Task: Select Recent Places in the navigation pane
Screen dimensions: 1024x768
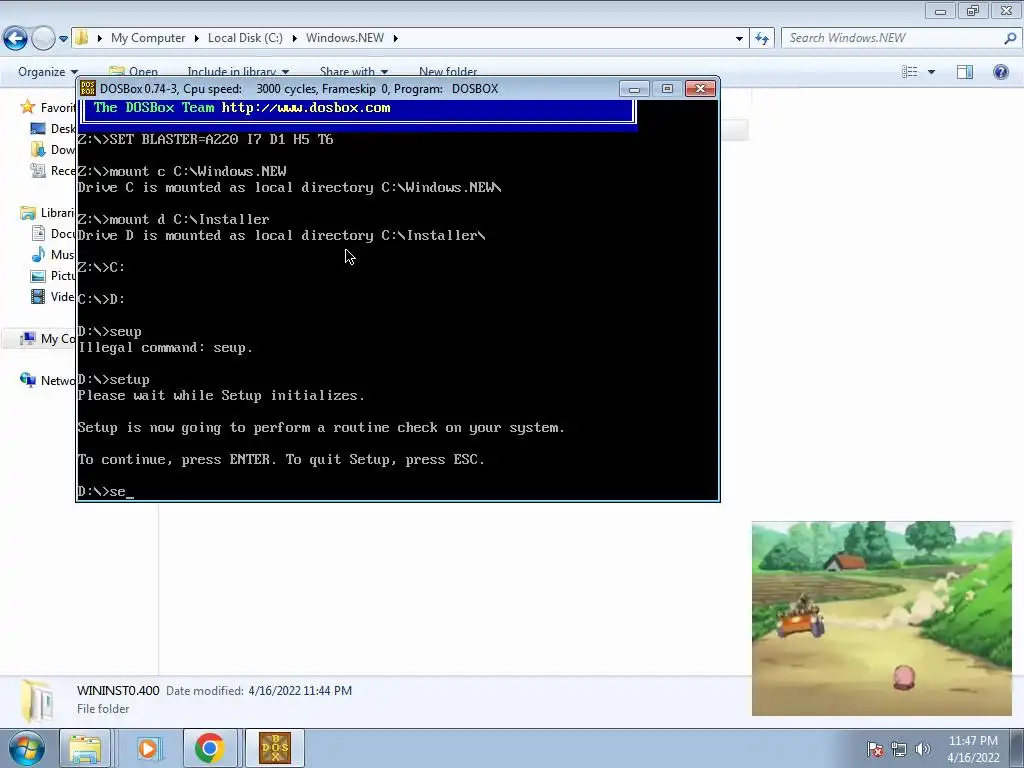Action: [52, 170]
